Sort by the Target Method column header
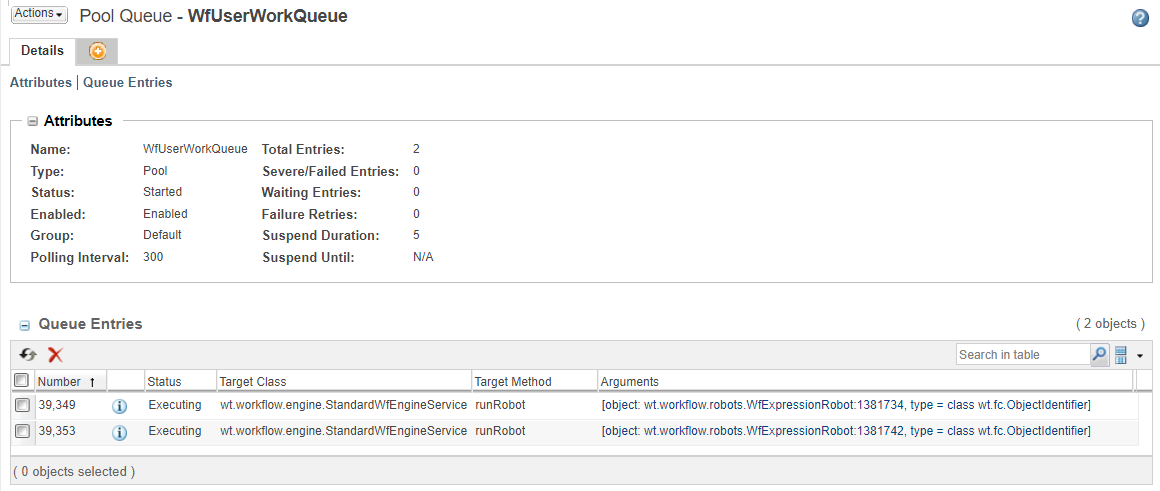1160x491 pixels. point(535,382)
